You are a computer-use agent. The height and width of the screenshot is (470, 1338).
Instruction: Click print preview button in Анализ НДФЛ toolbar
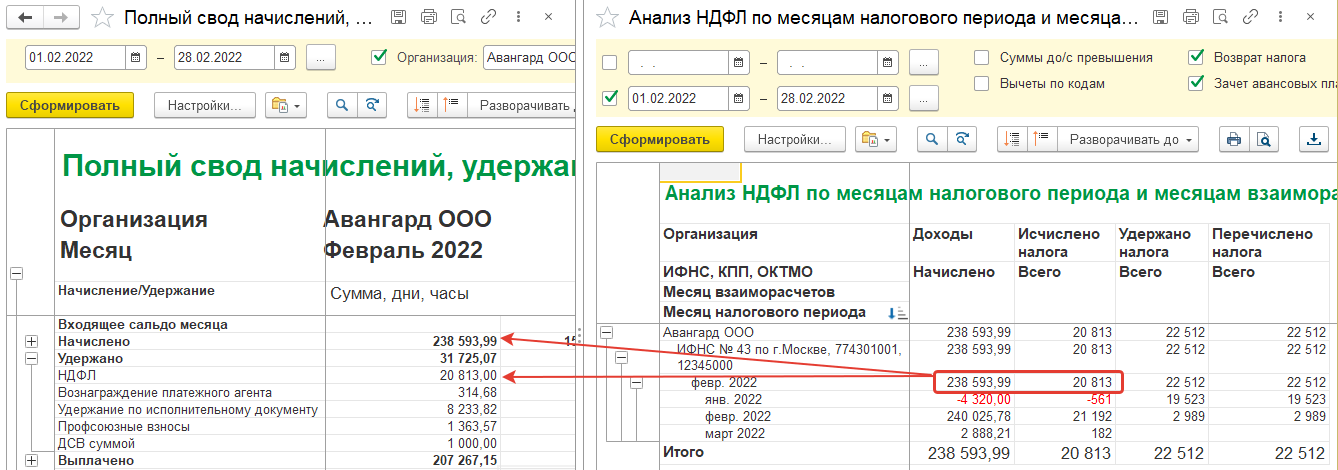coord(1263,140)
